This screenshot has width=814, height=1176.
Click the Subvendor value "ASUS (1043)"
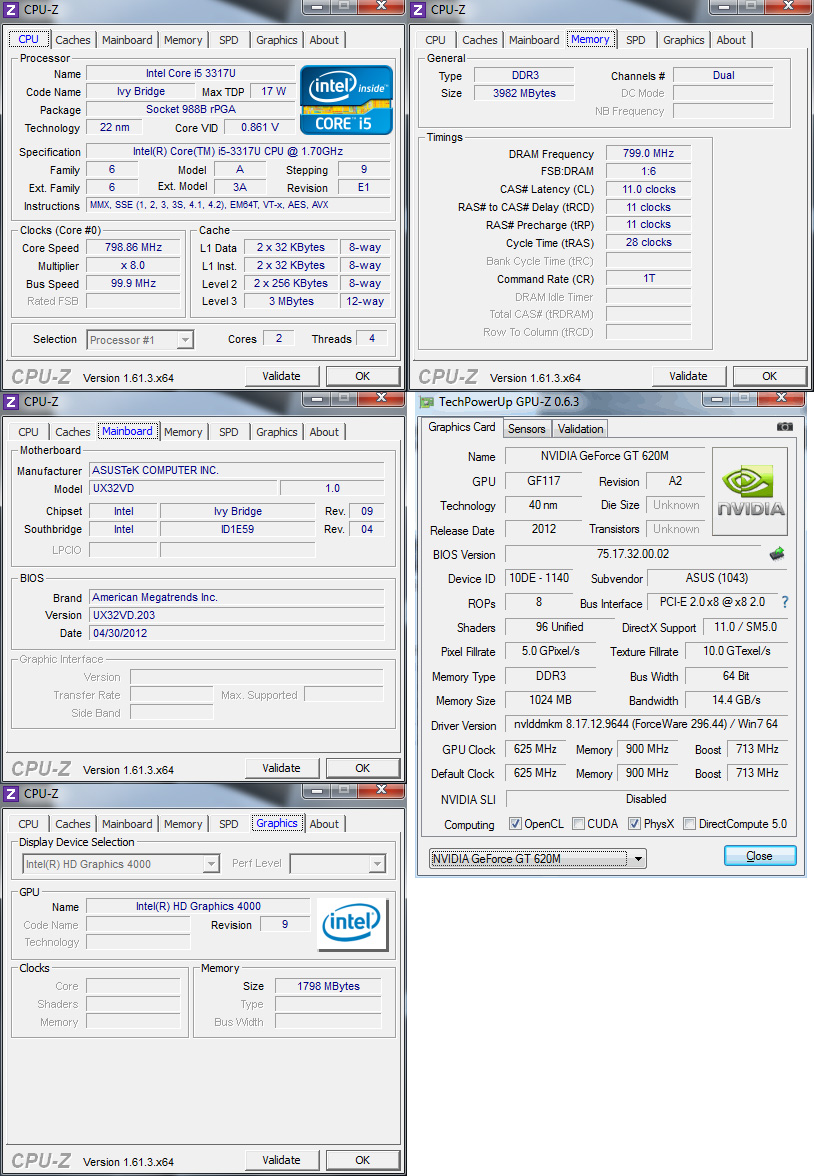click(717, 578)
